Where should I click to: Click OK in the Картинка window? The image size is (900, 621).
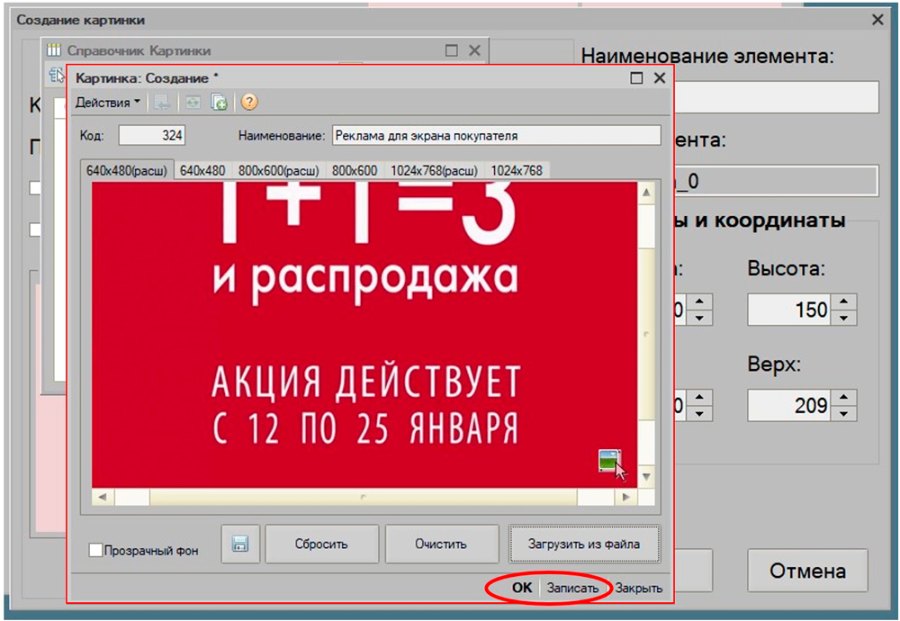coord(522,588)
